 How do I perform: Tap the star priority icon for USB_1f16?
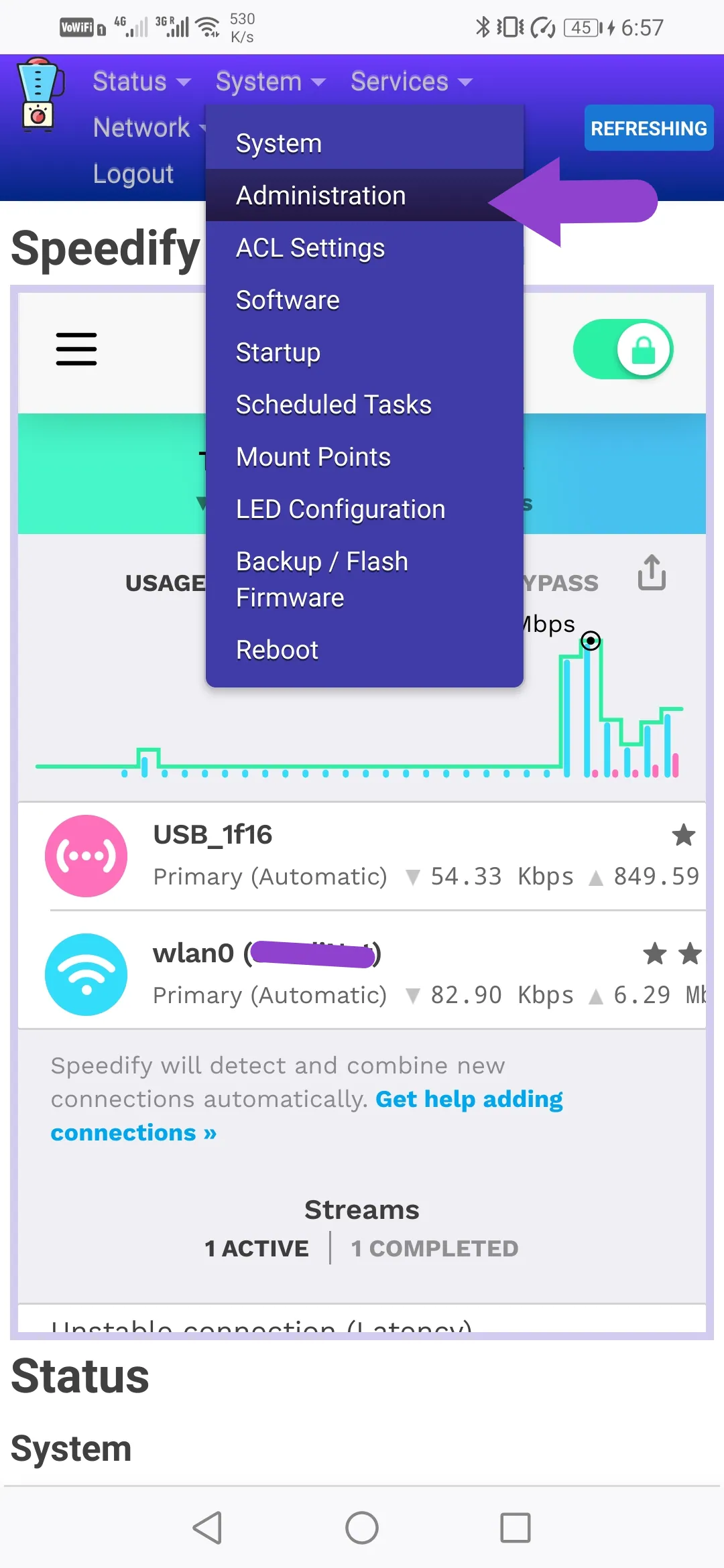[683, 835]
